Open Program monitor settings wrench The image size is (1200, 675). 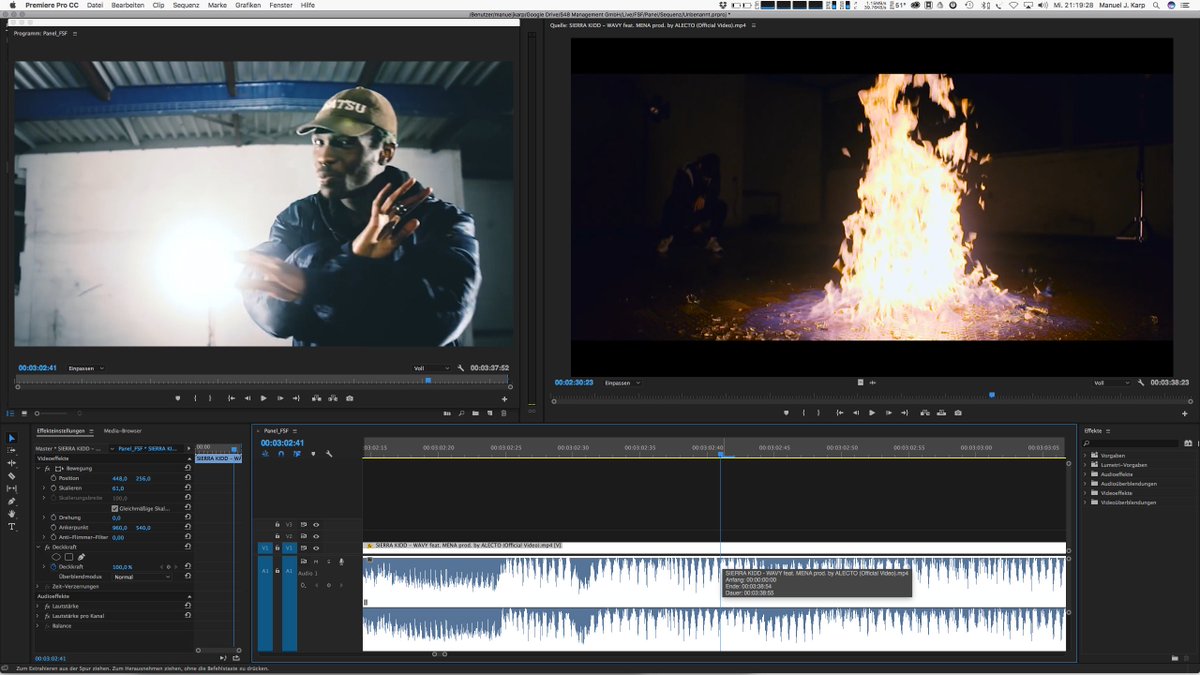[x=461, y=368]
